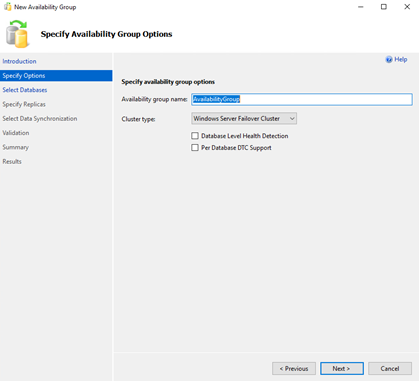Select the Results step in sidebar
This screenshot has width=419, height=381.
point(12,162)
